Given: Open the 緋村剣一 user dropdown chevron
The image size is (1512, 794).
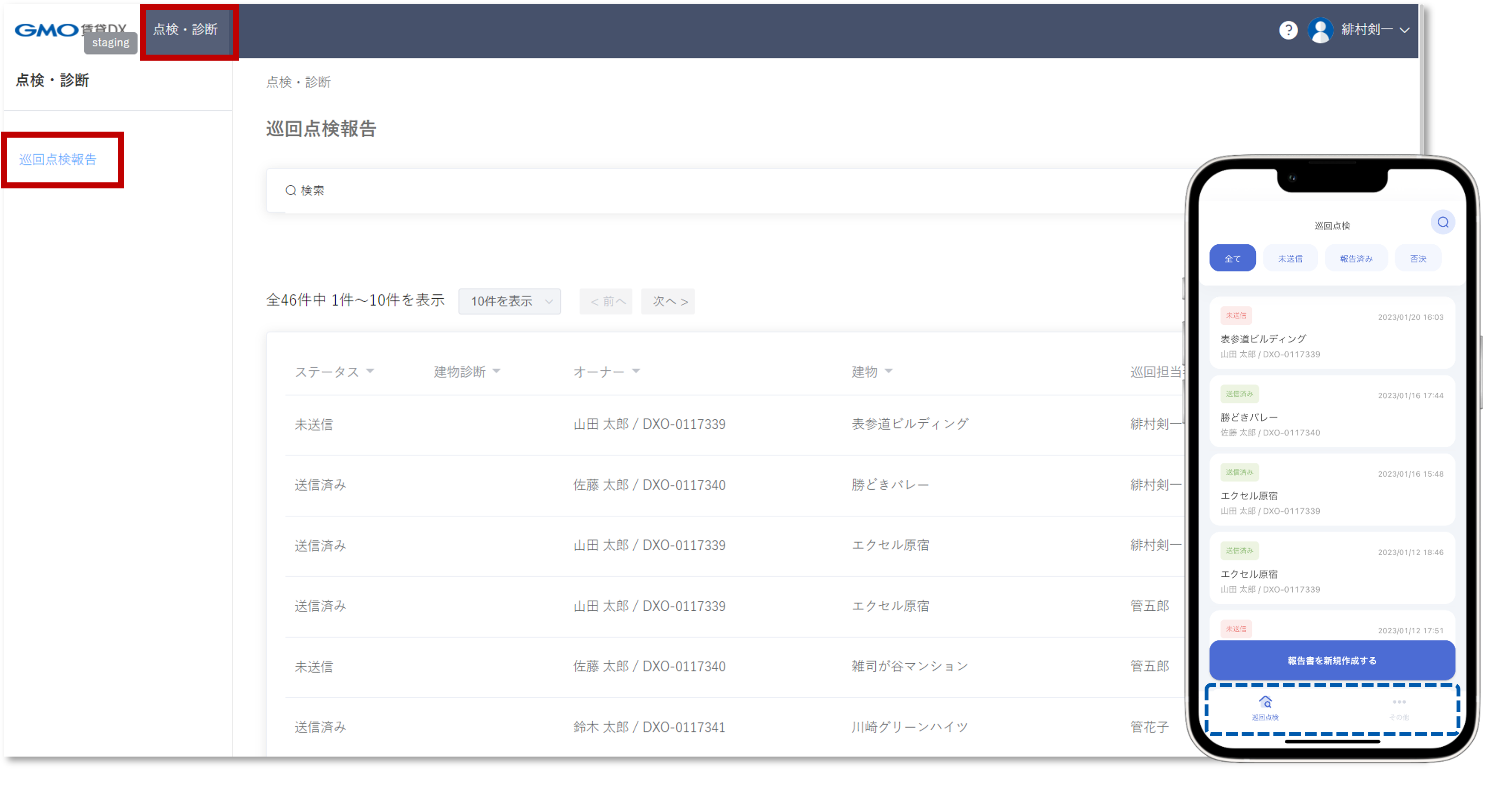Looking at the screenshot, I should pyautogui.click(x=1405, y=31).
